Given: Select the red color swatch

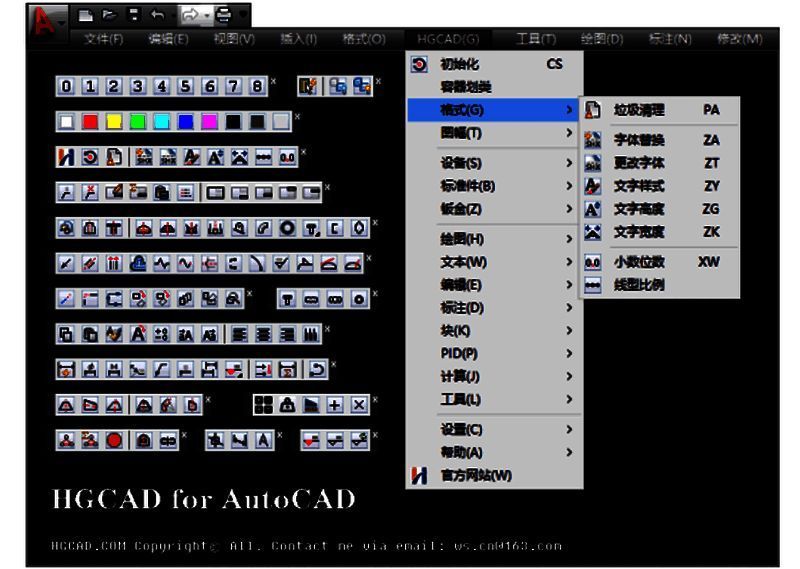Looking at the screenshot, I should pyautogui.click(x=90, y=122).
